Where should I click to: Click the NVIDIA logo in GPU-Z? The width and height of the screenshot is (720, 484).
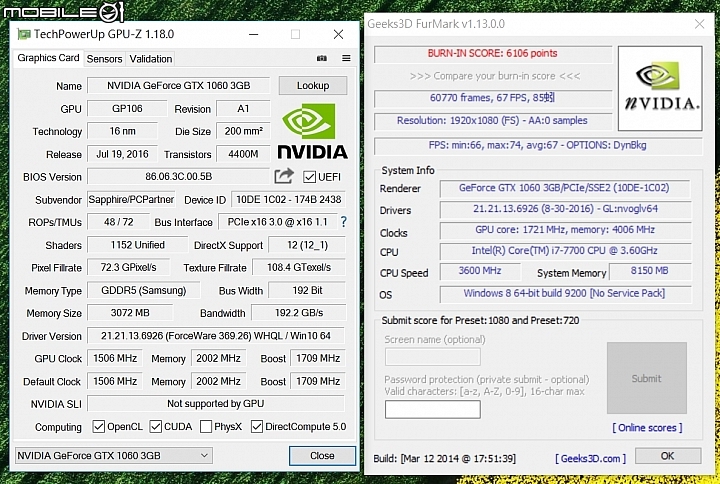(x=313, y=131)
